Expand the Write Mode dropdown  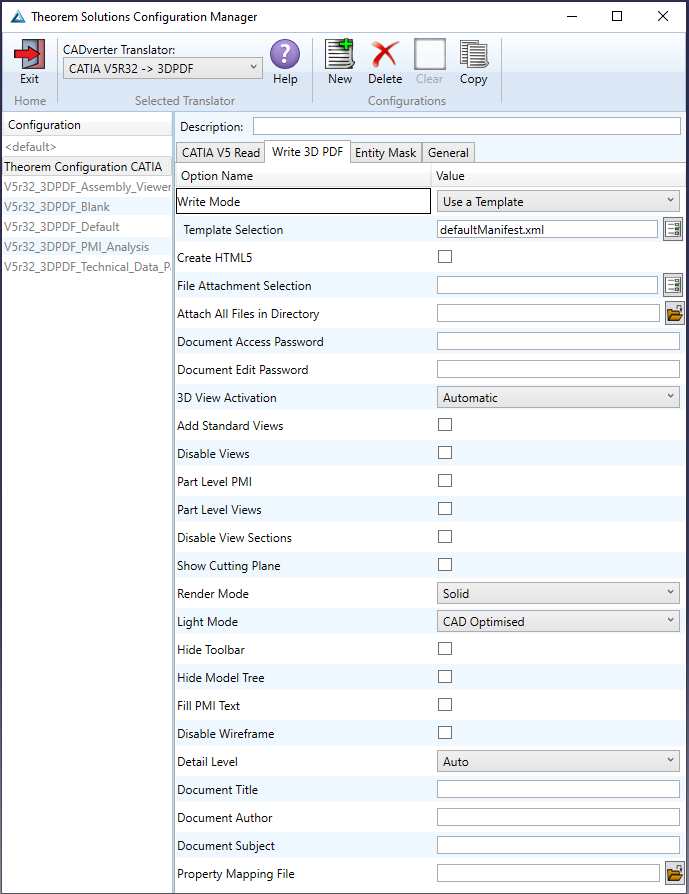tap(558, 201)
